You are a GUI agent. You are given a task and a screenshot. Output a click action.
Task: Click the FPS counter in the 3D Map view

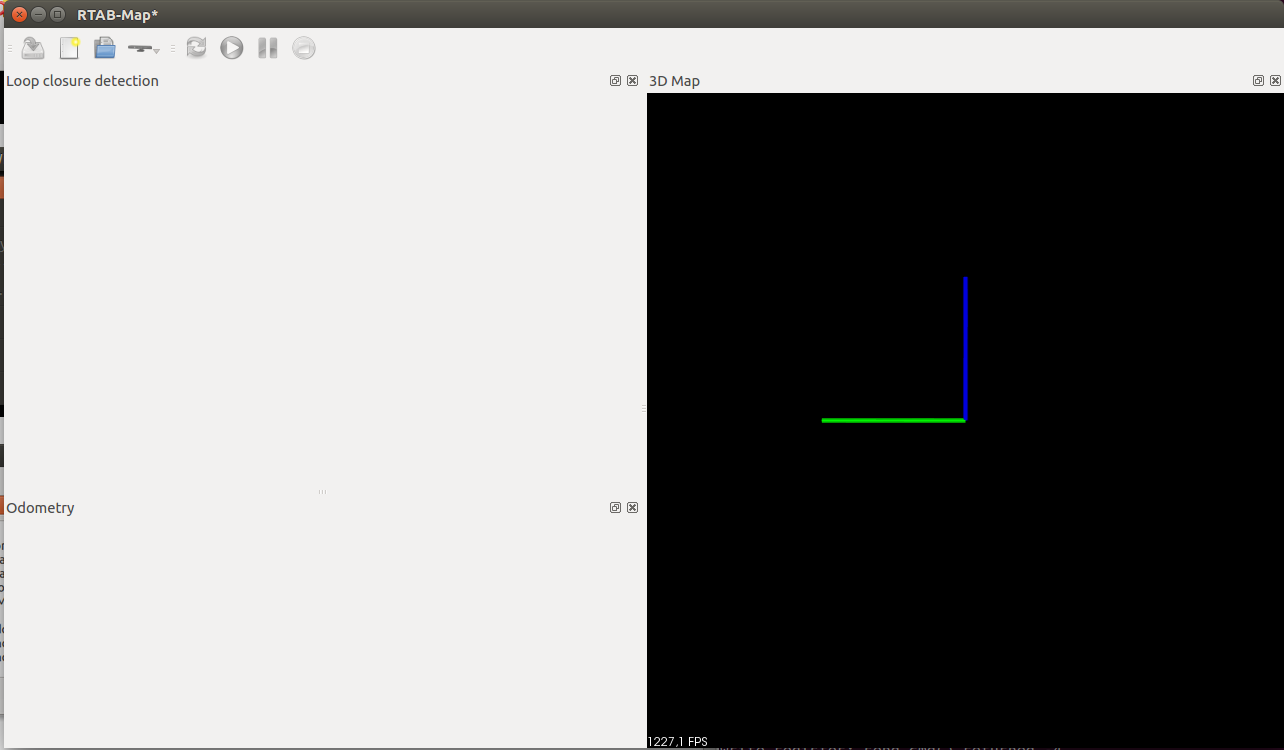pyautogui.click(x=677, y=741)
